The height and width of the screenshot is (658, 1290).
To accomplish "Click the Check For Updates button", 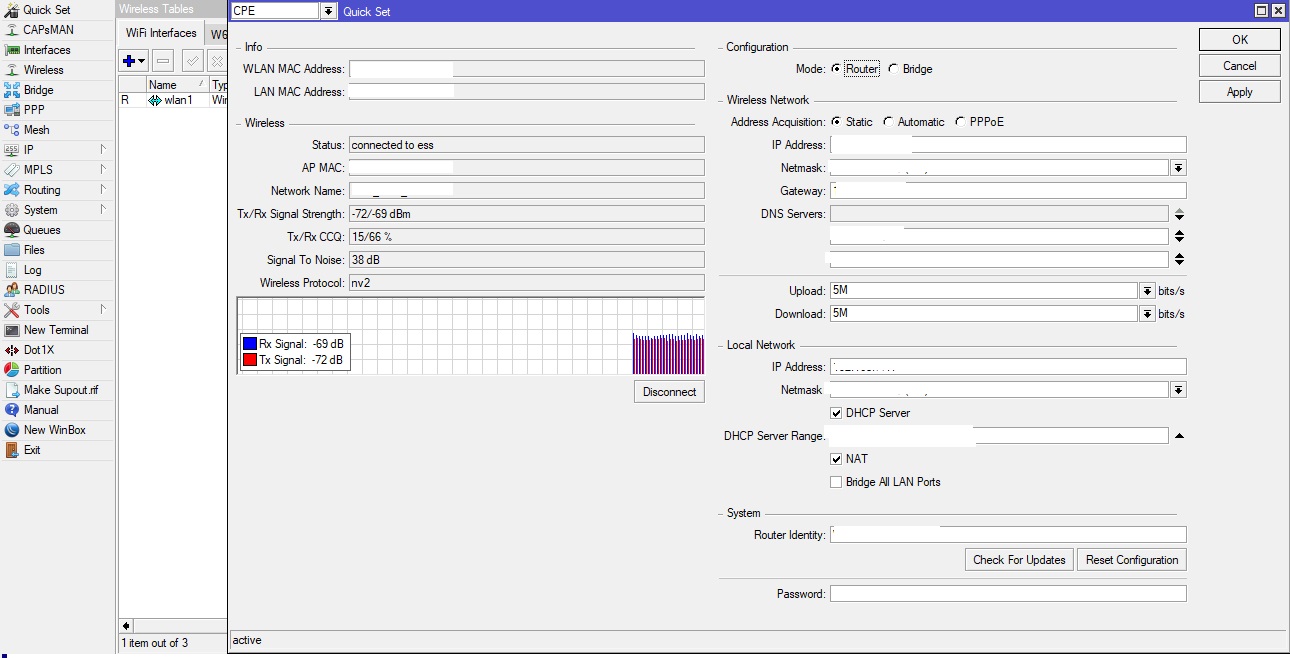I will [1019, 560].
